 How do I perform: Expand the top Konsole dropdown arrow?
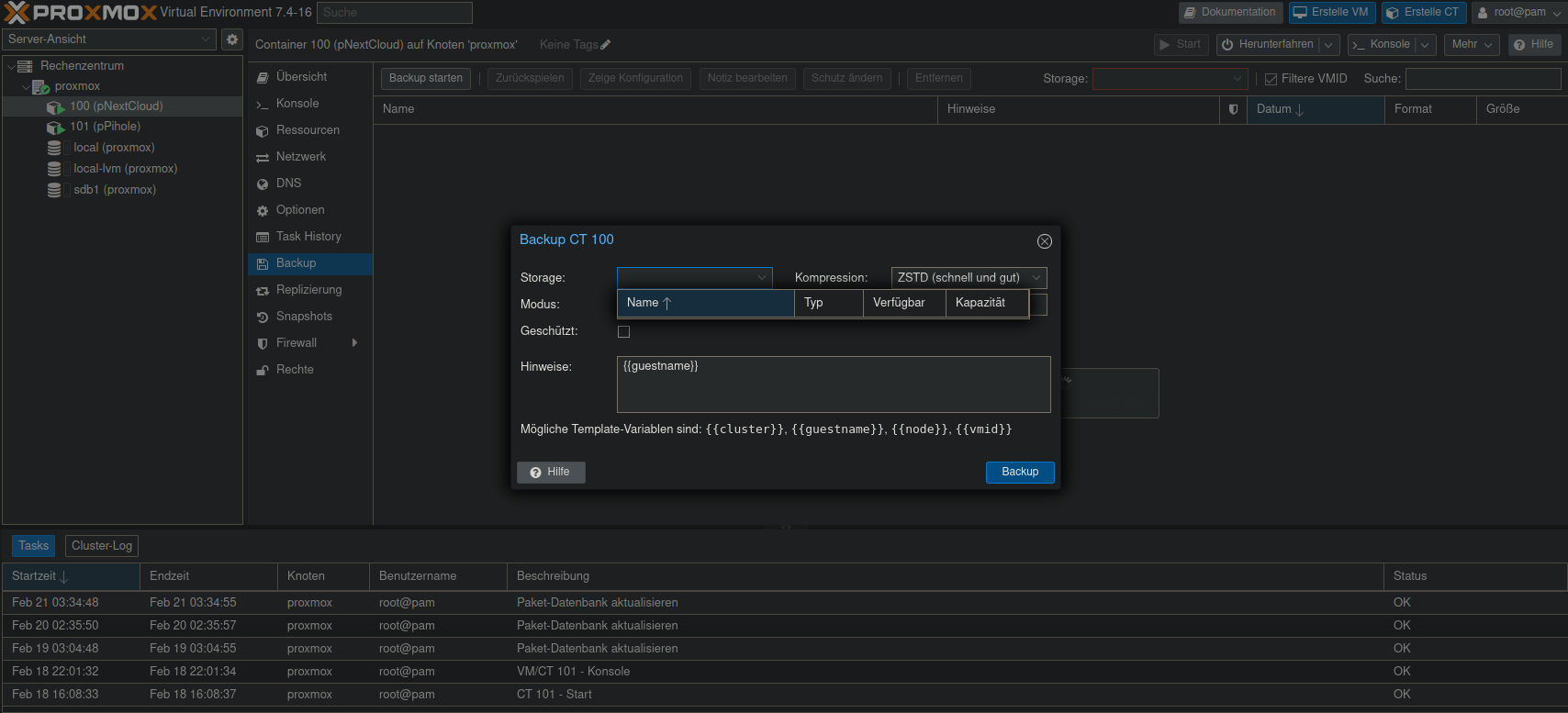coord(1425,45)
